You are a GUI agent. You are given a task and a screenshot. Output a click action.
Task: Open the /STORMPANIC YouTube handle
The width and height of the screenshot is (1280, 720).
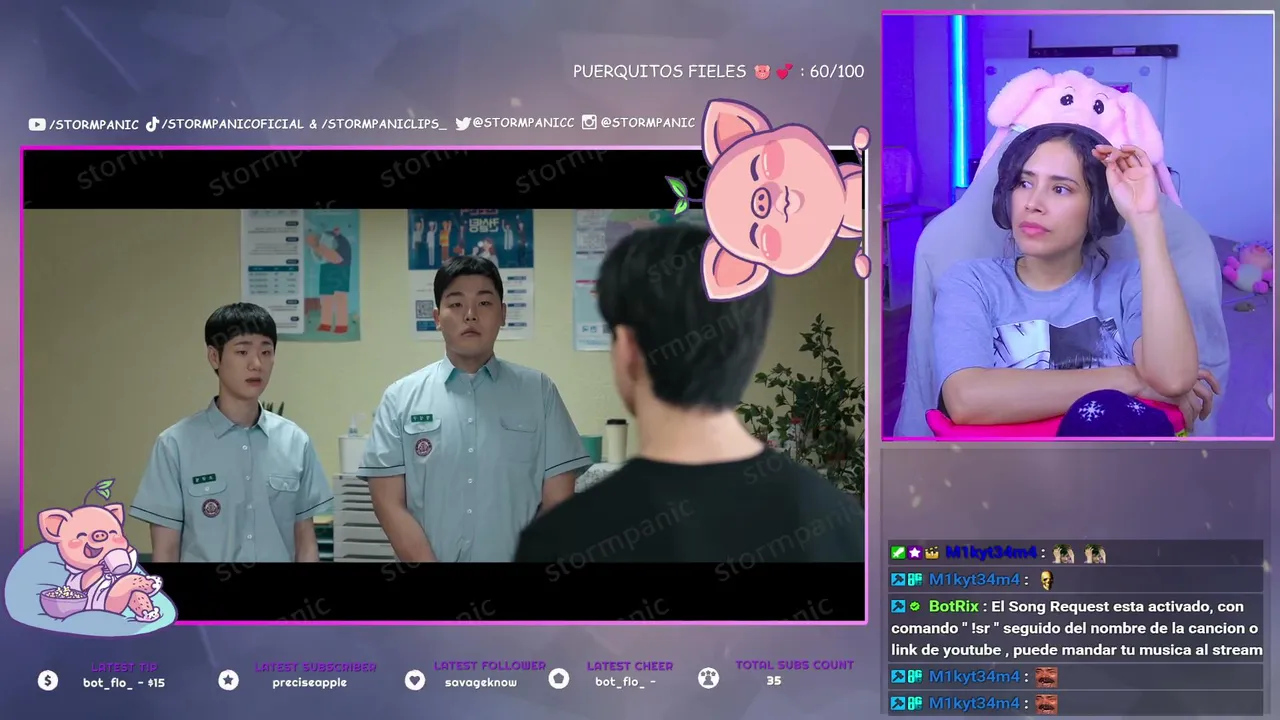[x=94, y=124]
